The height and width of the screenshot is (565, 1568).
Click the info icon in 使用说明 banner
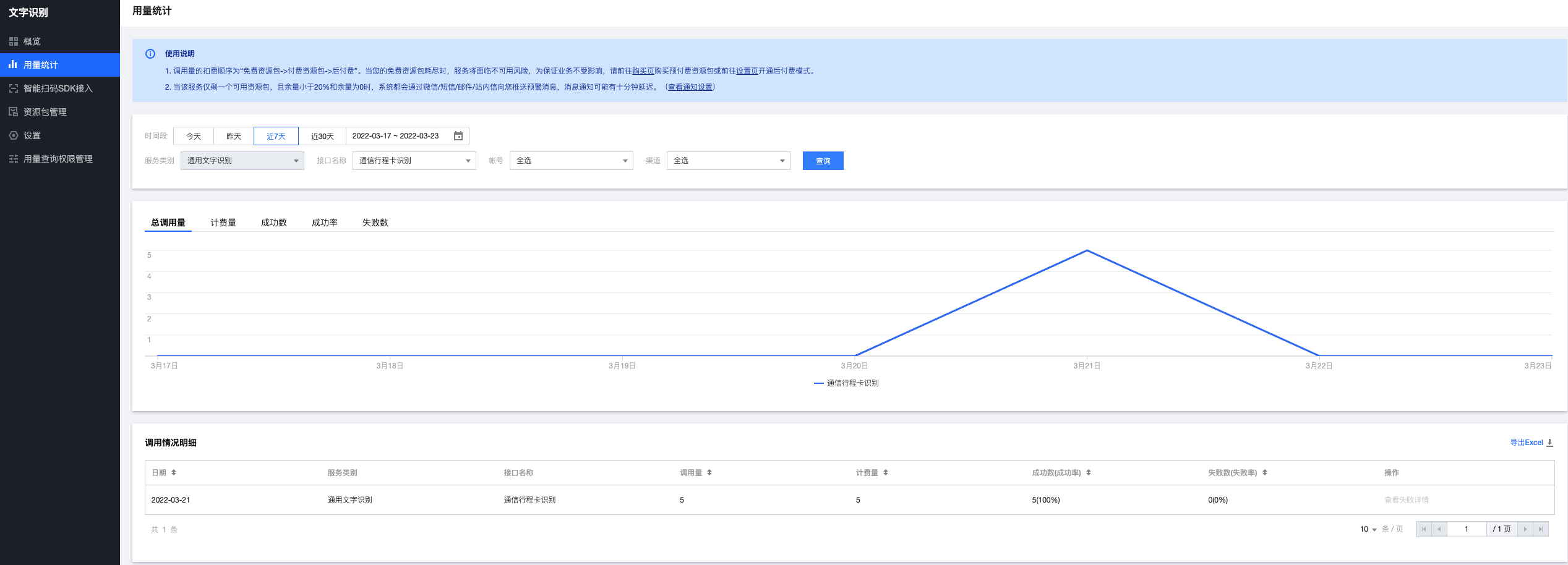[150, 54]
